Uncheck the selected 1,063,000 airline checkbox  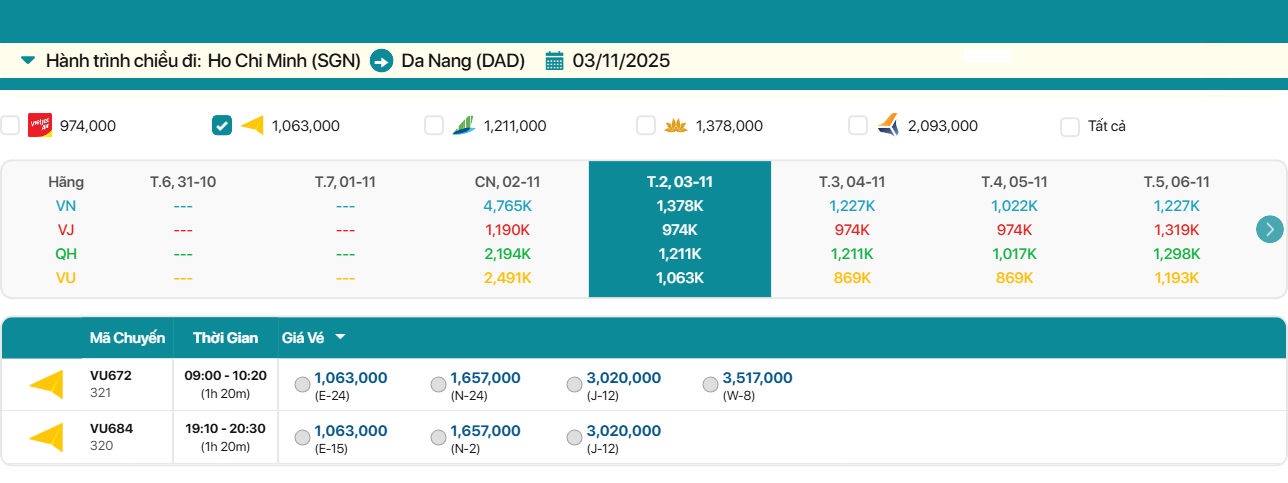click(x=222, y=125)
